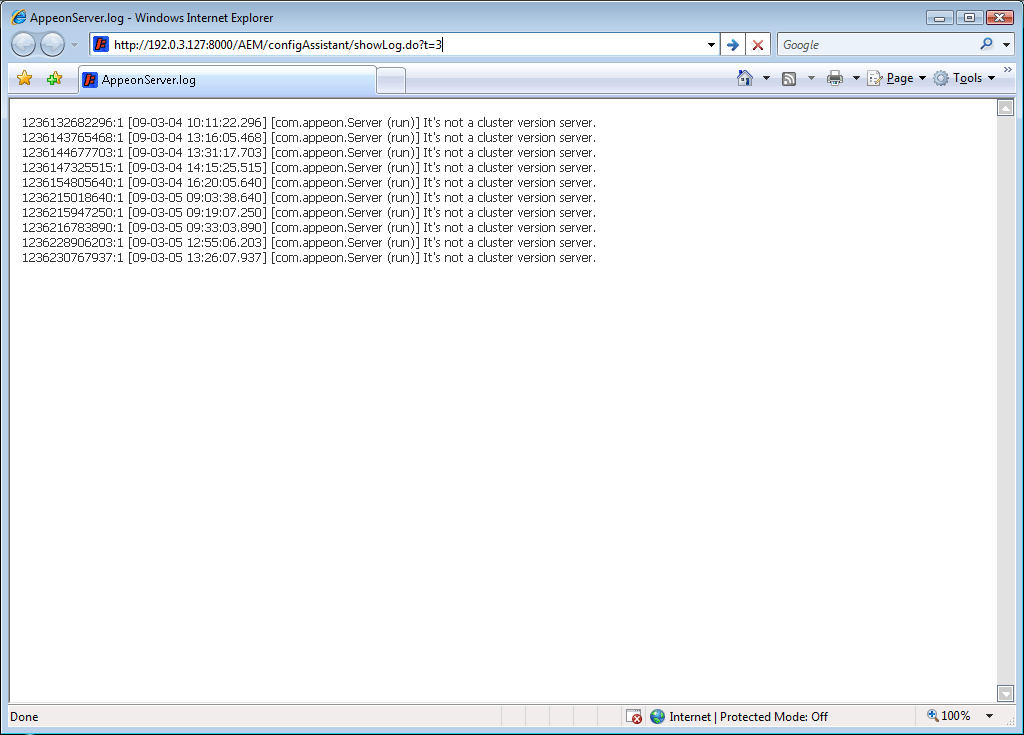Expand the Home button dropdown arrow
The height and width of the screenshot is (735, 1024).
(766, 77)
